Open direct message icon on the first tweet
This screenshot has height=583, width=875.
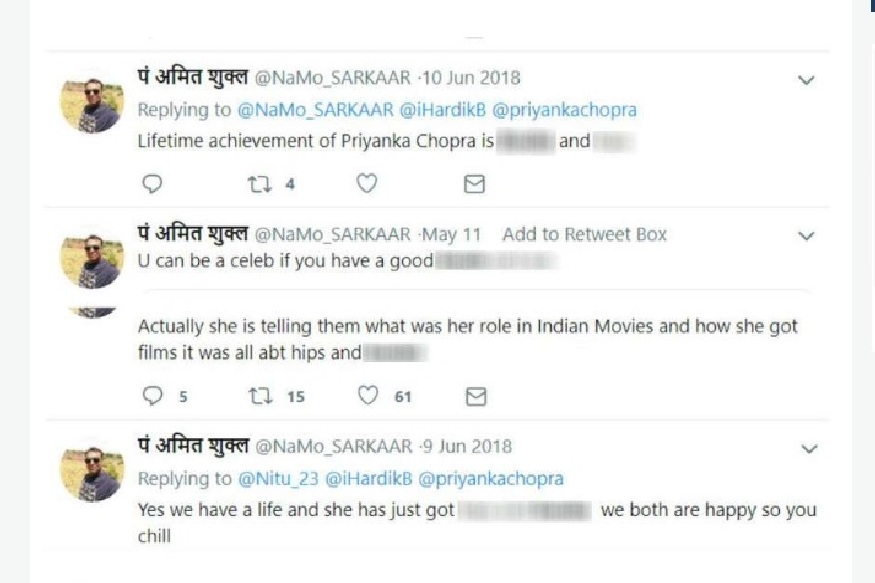[x=474, y=183]
